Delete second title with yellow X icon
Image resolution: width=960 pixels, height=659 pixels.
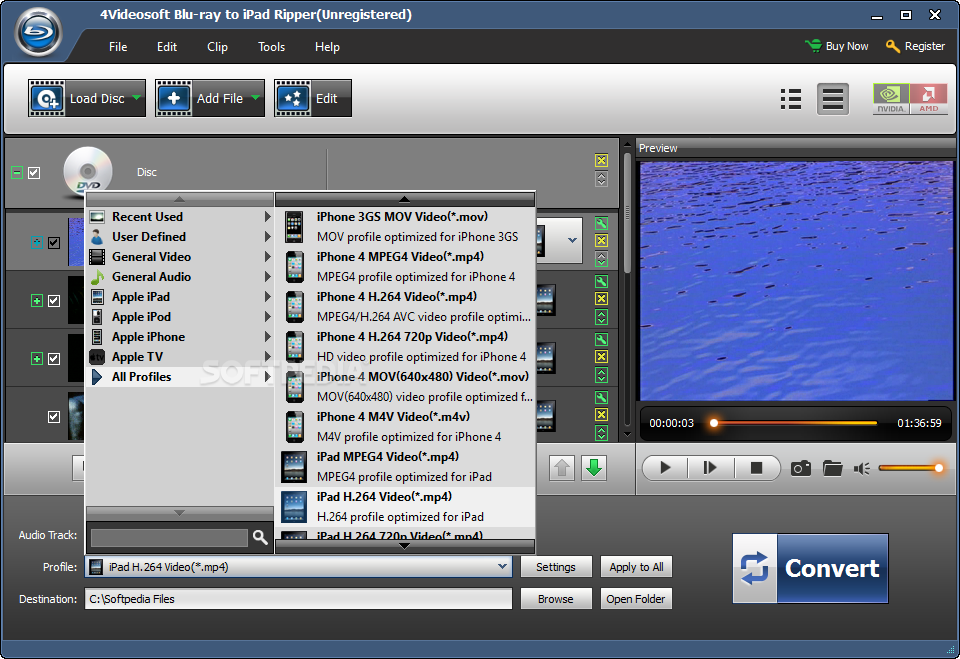pyautogui.click(x=601, y=298)
